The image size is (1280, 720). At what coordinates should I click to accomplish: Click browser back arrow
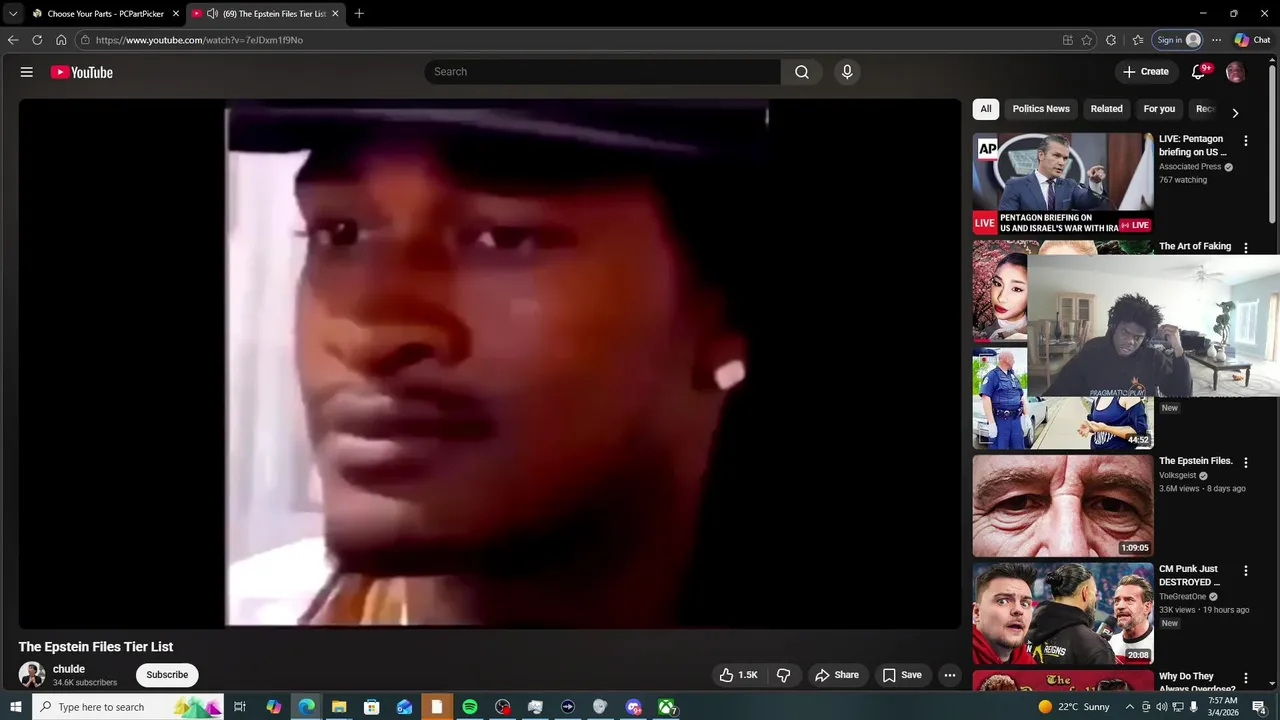13,40
